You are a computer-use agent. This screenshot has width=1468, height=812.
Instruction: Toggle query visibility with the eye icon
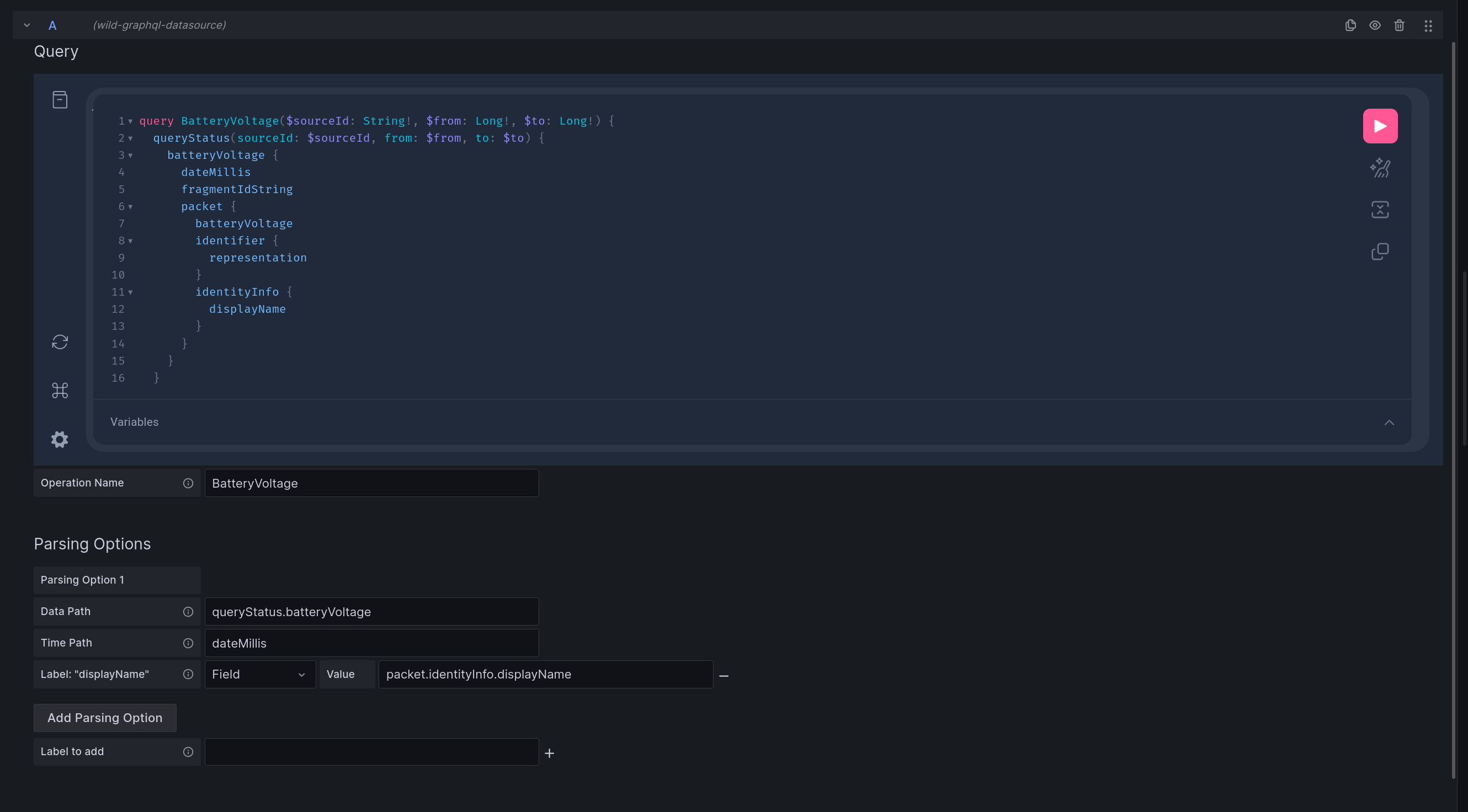[1375, 25]
